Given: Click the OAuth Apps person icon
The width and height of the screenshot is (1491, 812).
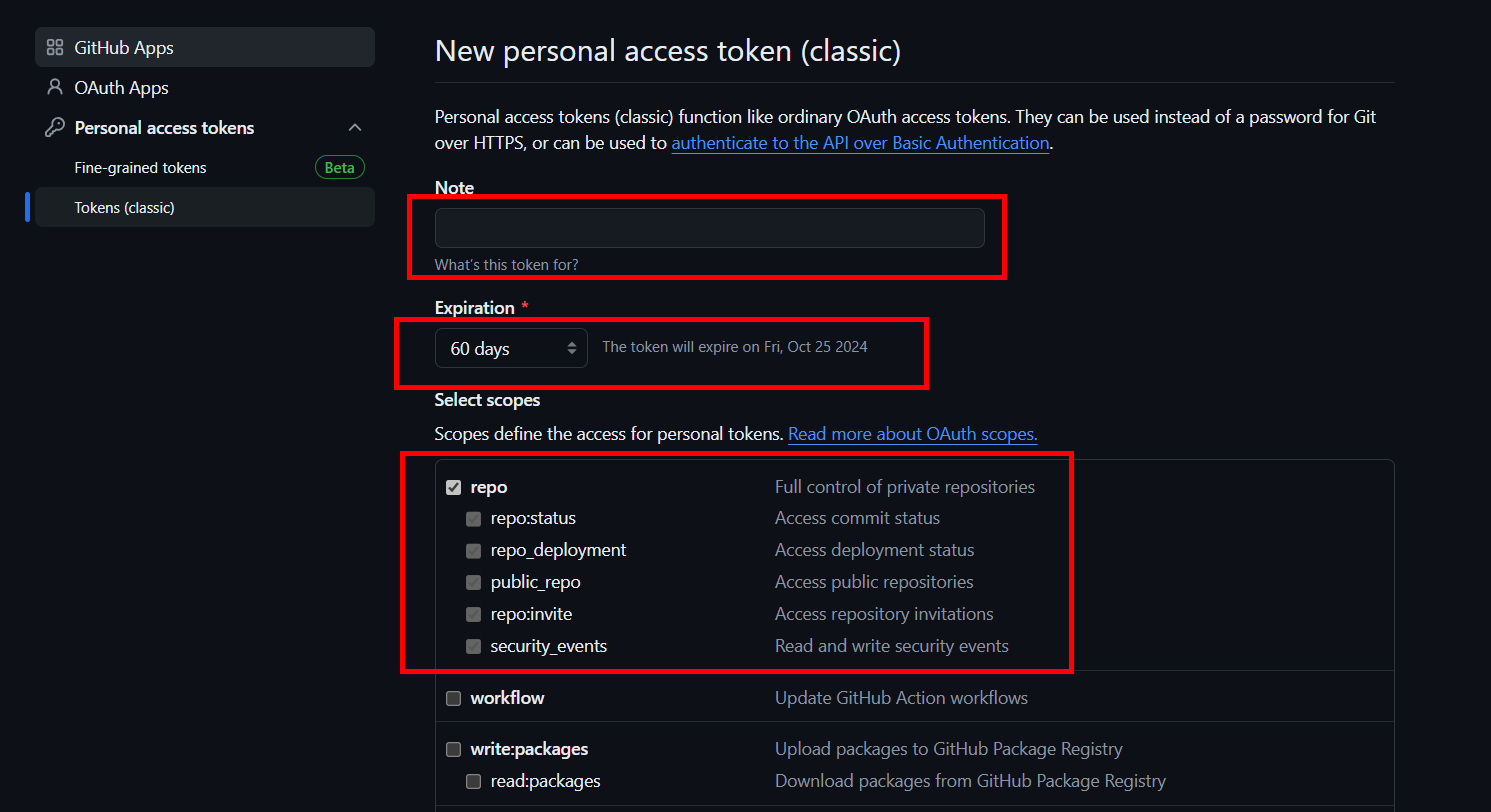Looking at the screenshot, I should click(55, 88).
